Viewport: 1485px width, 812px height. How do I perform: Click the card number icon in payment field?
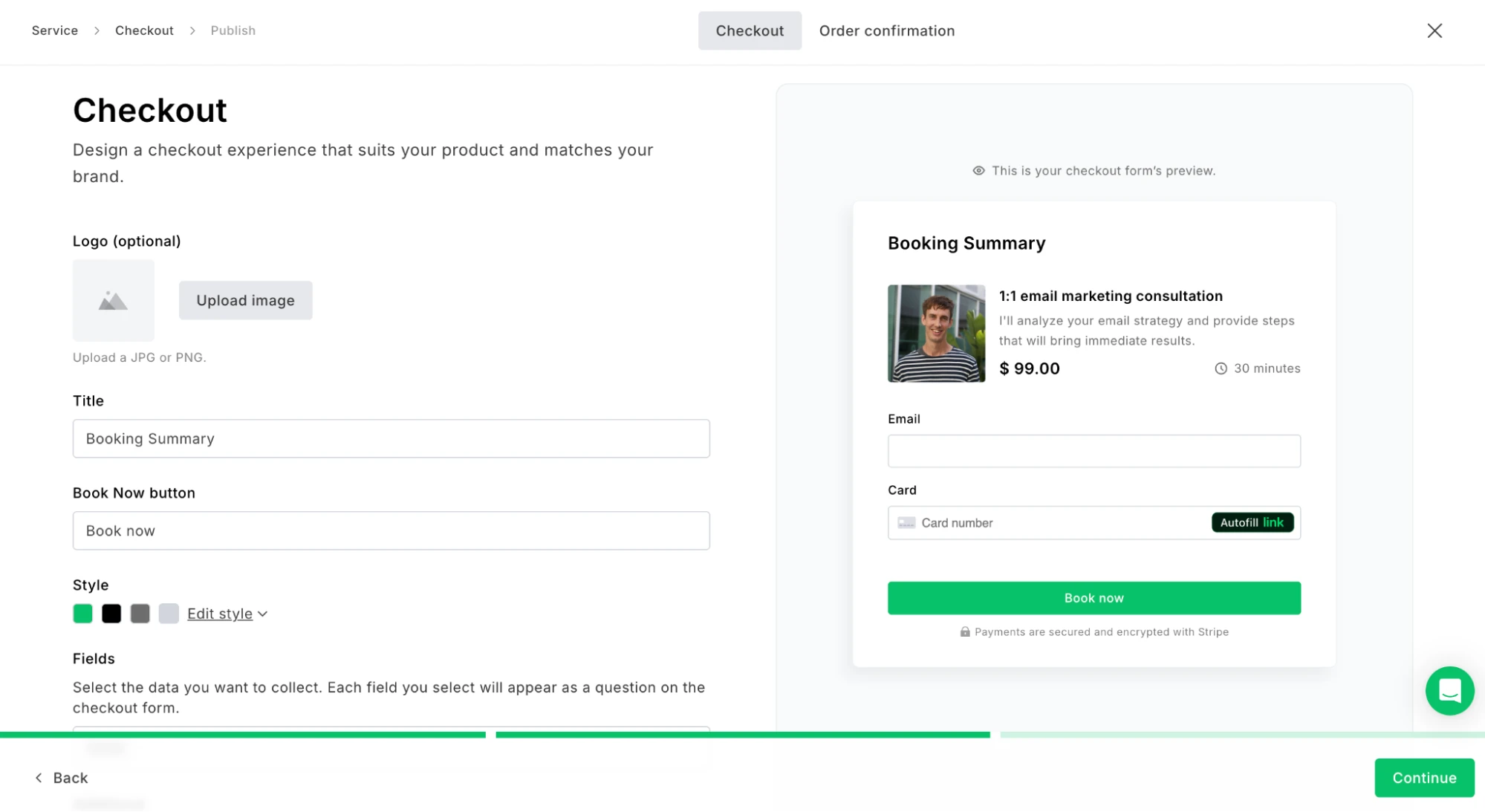[906, 522]
